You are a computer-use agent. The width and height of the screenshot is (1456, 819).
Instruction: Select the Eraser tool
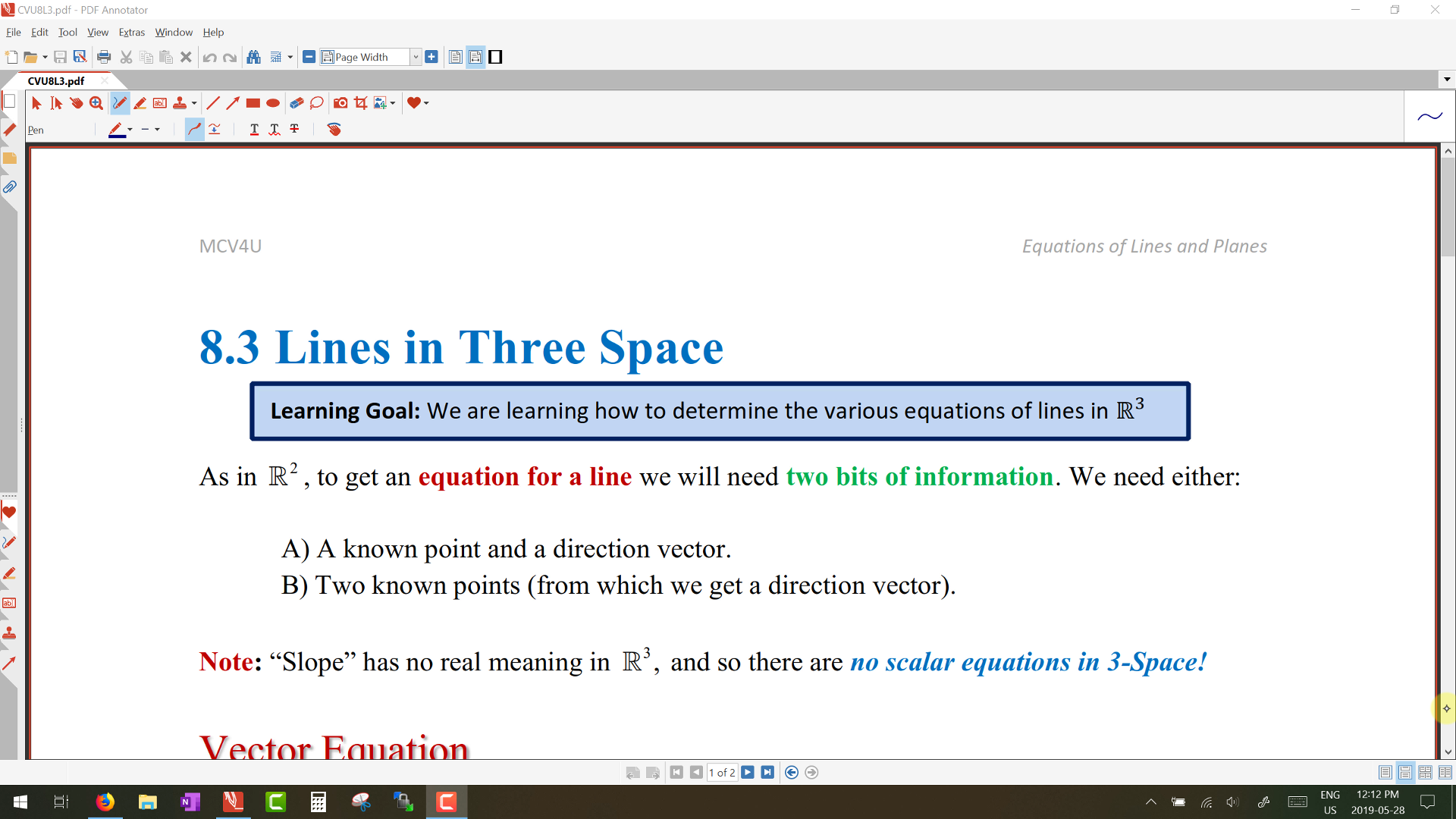pos(297,103)
